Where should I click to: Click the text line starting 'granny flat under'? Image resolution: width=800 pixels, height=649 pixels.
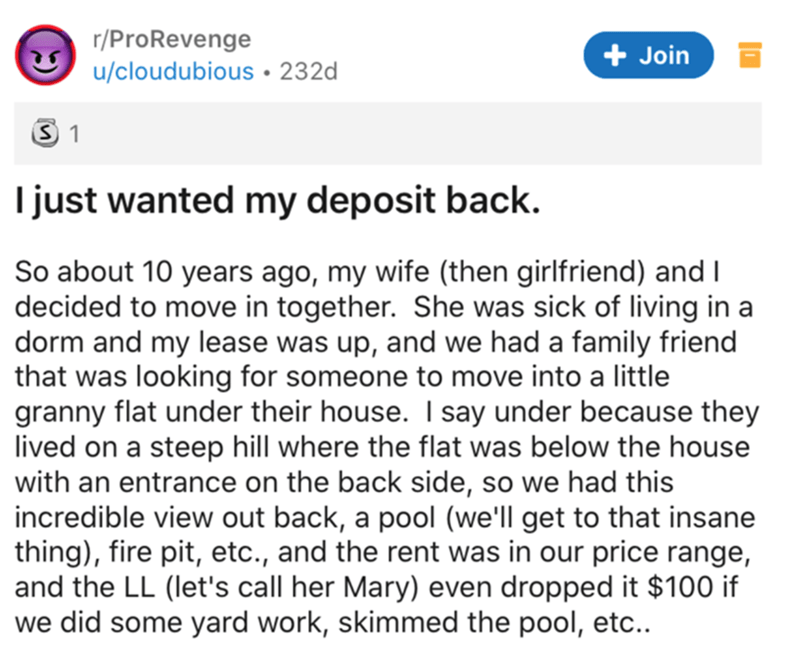(387, 413)
